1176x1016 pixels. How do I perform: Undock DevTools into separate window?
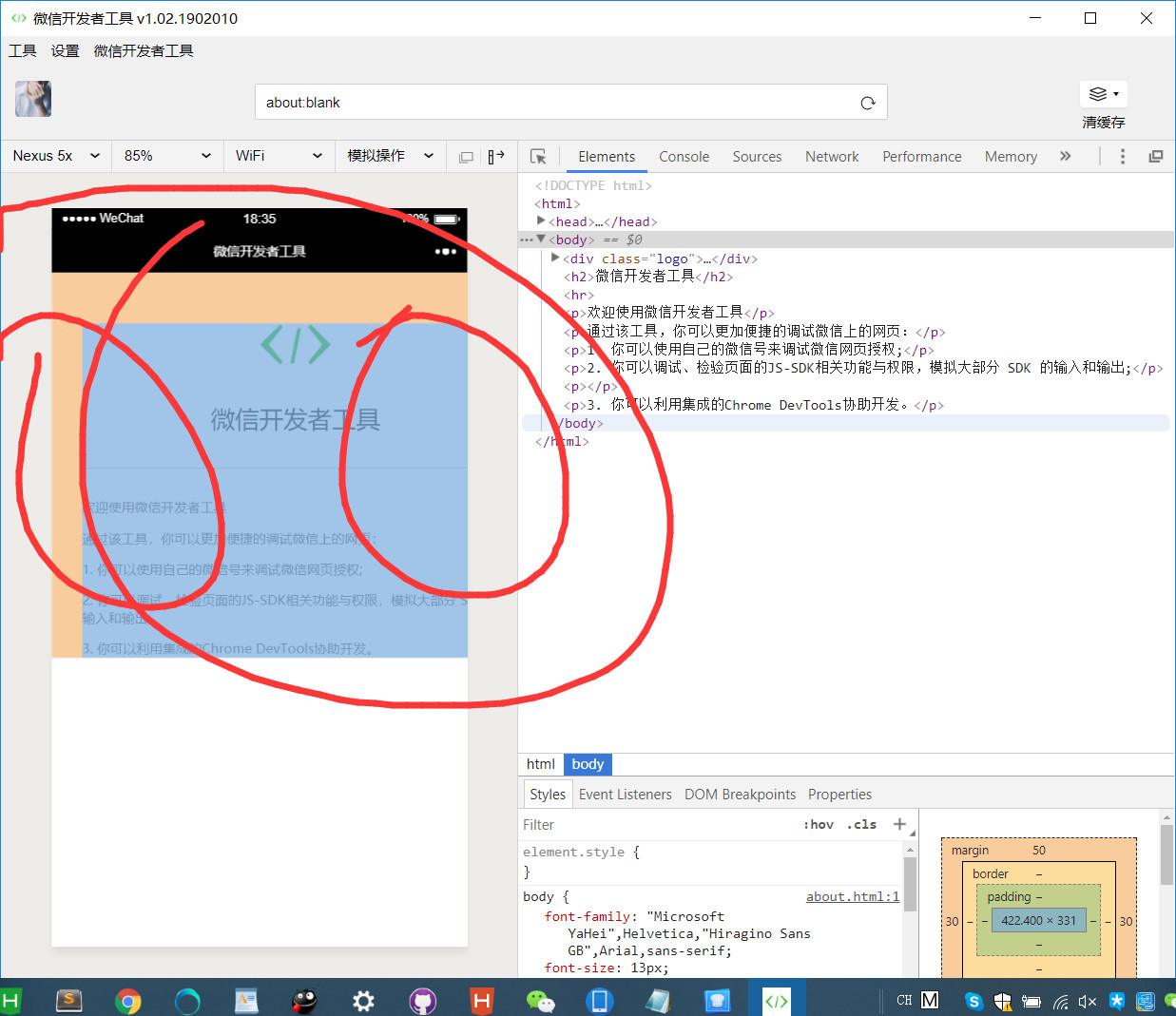click(x=1156, y=157)
